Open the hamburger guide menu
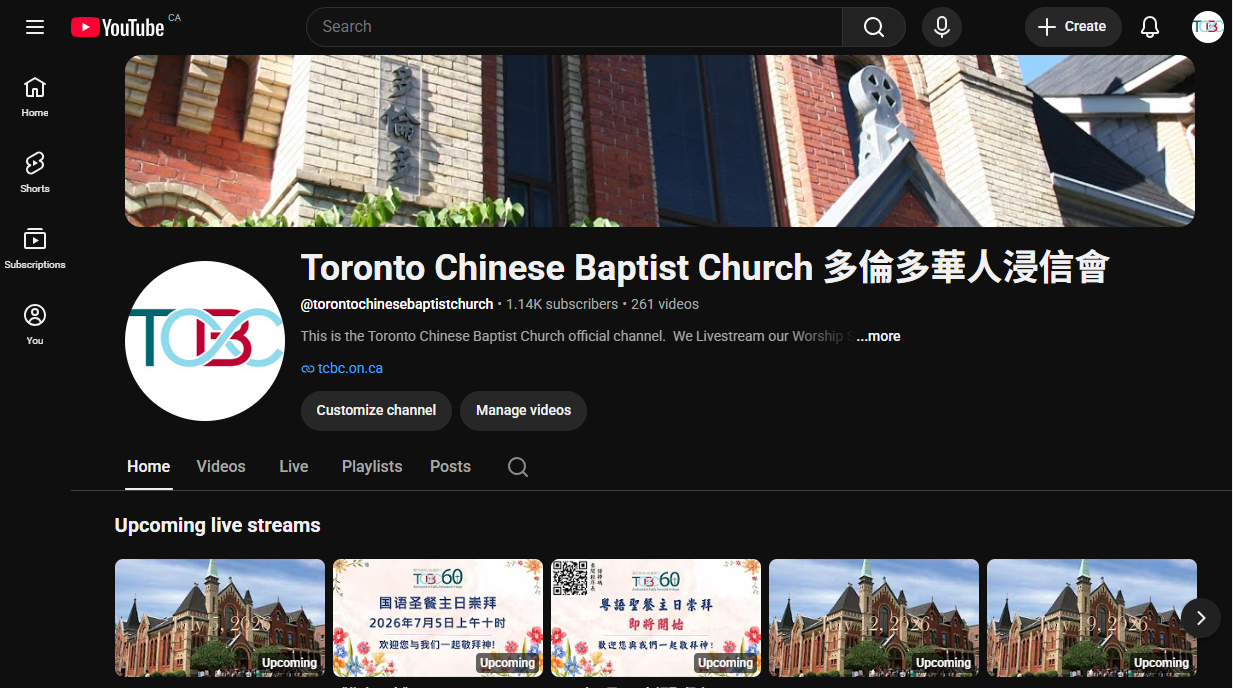 (35, 27)
